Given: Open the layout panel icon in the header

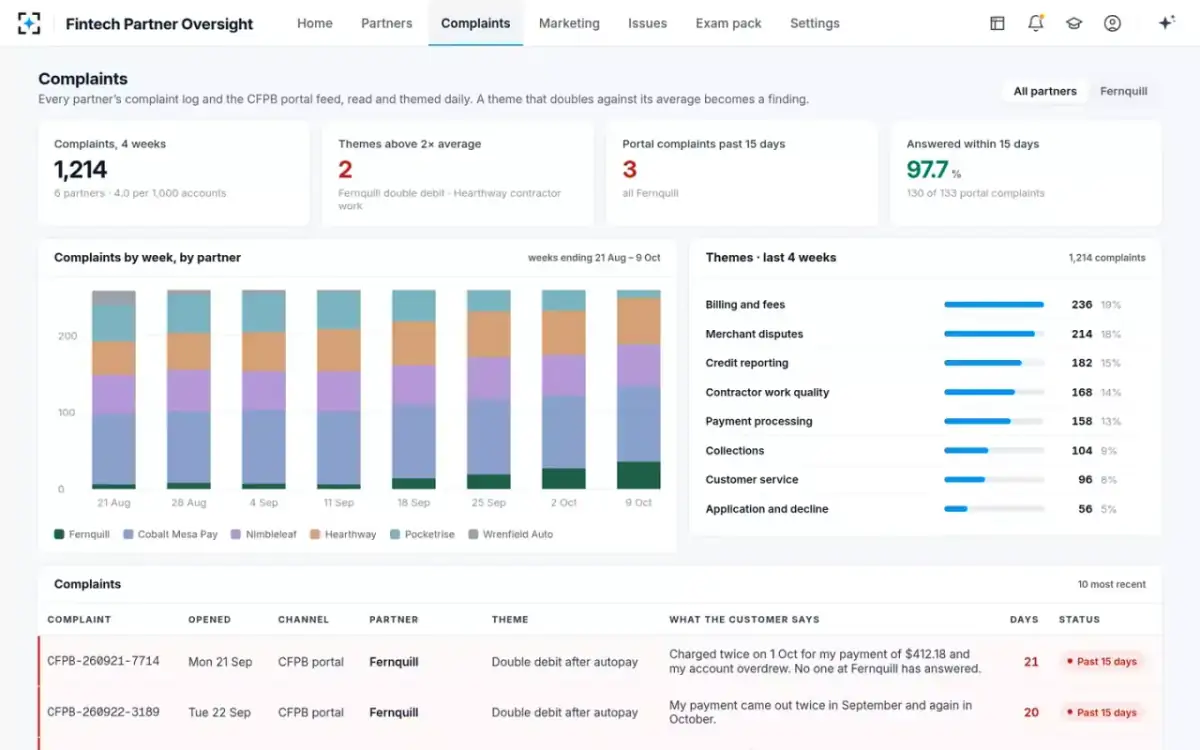Looking at the screenshot, I should [x=997, y=23].
